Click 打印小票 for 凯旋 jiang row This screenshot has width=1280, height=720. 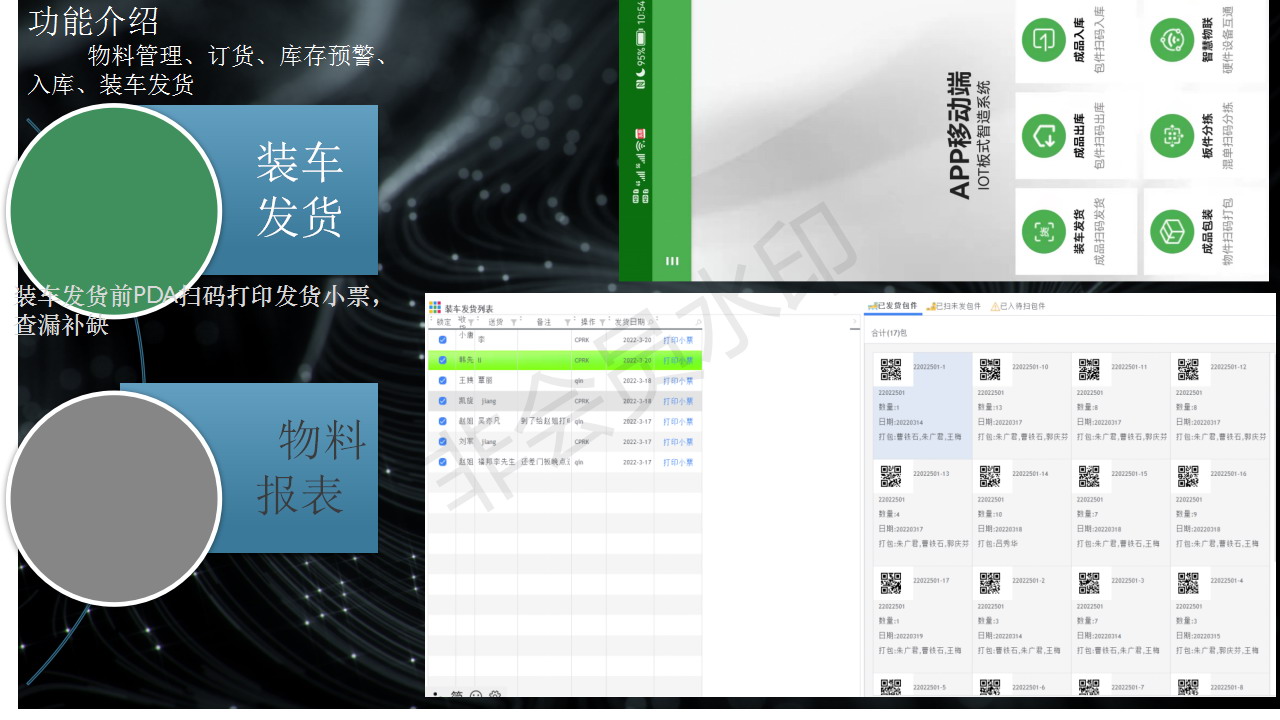pyautogui.click(x=678, y=401)
